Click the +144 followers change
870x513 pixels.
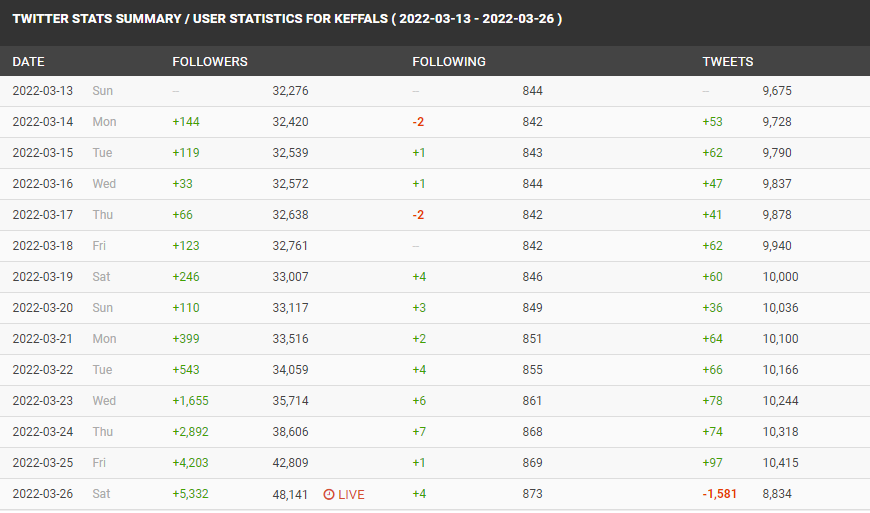point(186,122)
